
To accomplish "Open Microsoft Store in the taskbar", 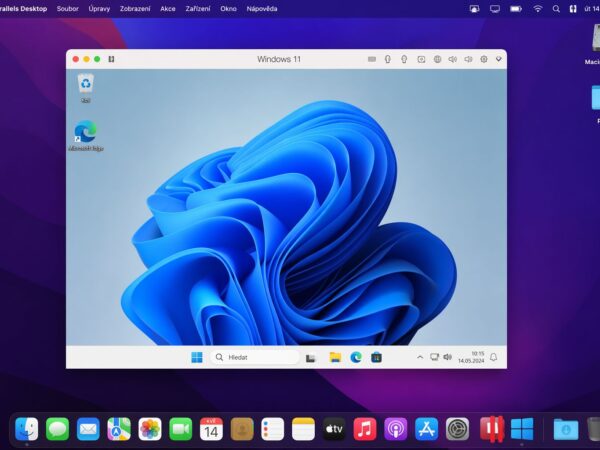I will [x=376, y=357].
